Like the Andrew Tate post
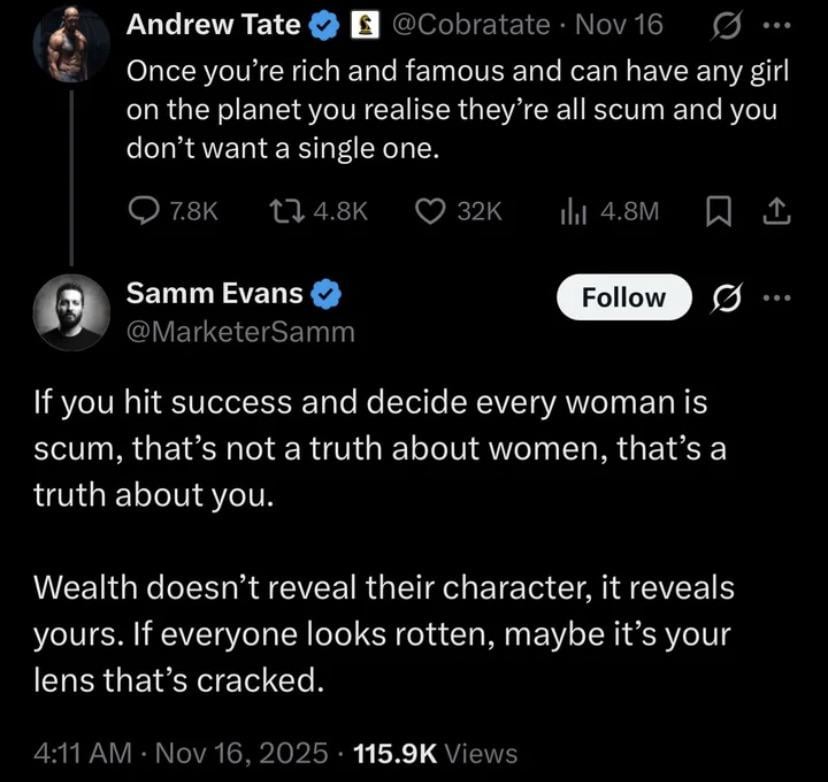 pos(430,210)
